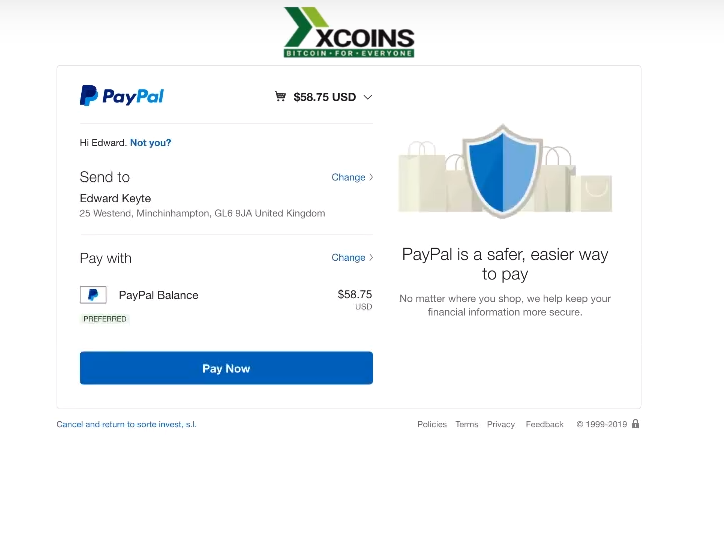Click the padlock icon in the footer
This screenshot has height=533, width=724.
point(635,424)
